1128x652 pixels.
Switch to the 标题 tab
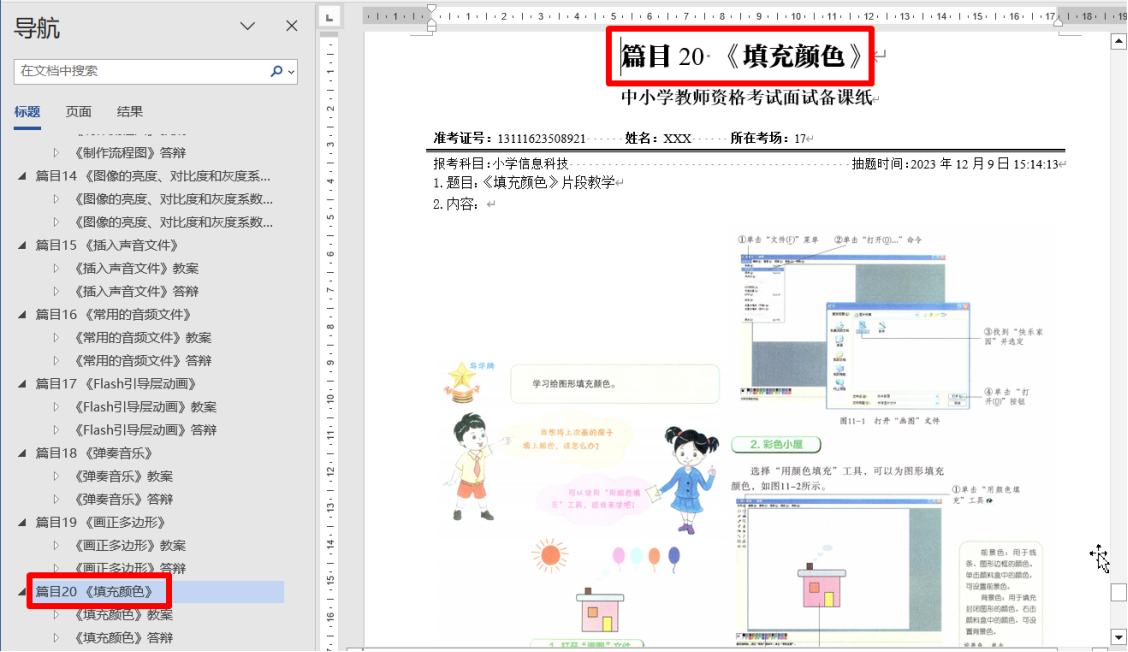(27, 111)
